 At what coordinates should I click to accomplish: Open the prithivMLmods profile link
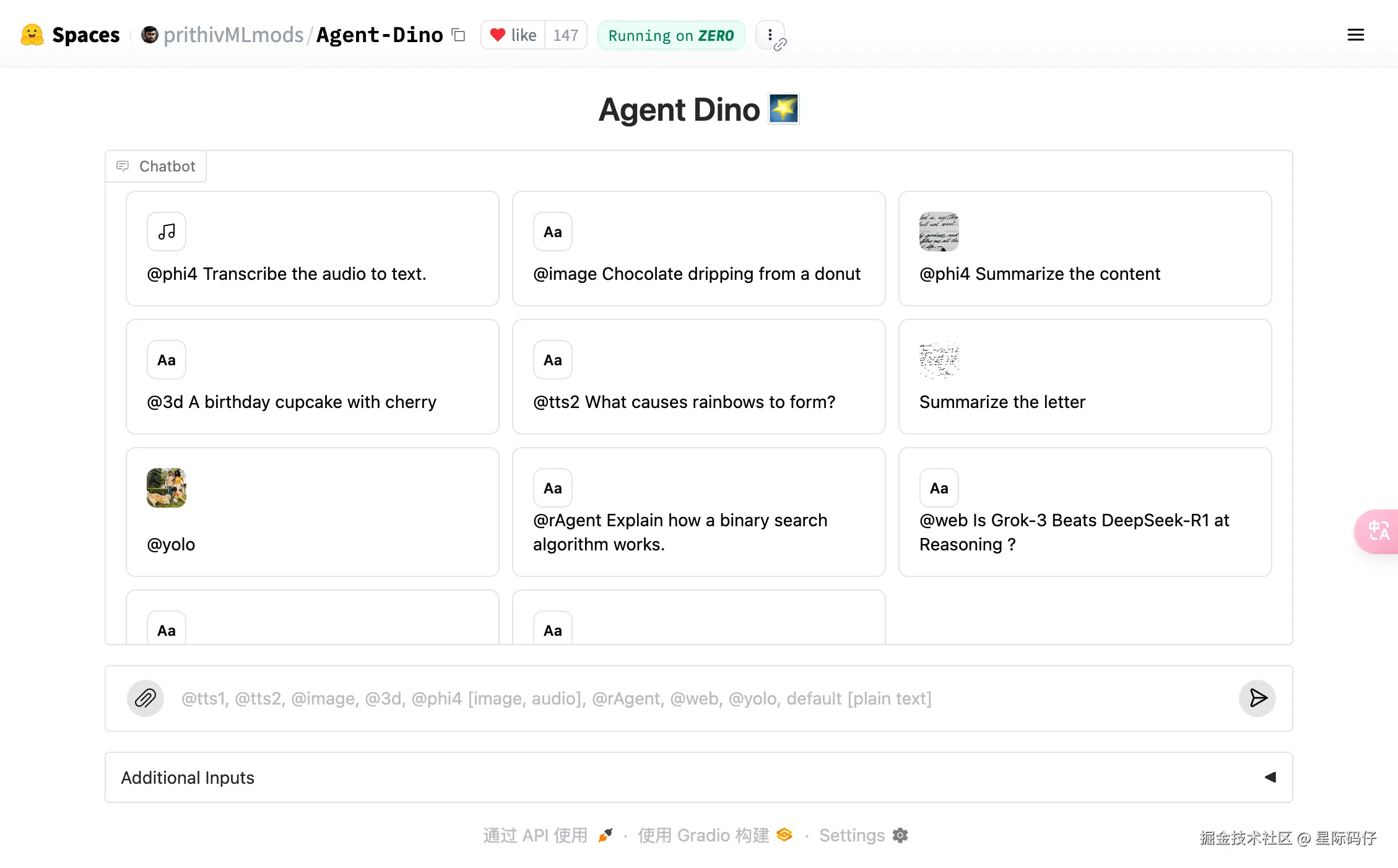coord(233,35)
